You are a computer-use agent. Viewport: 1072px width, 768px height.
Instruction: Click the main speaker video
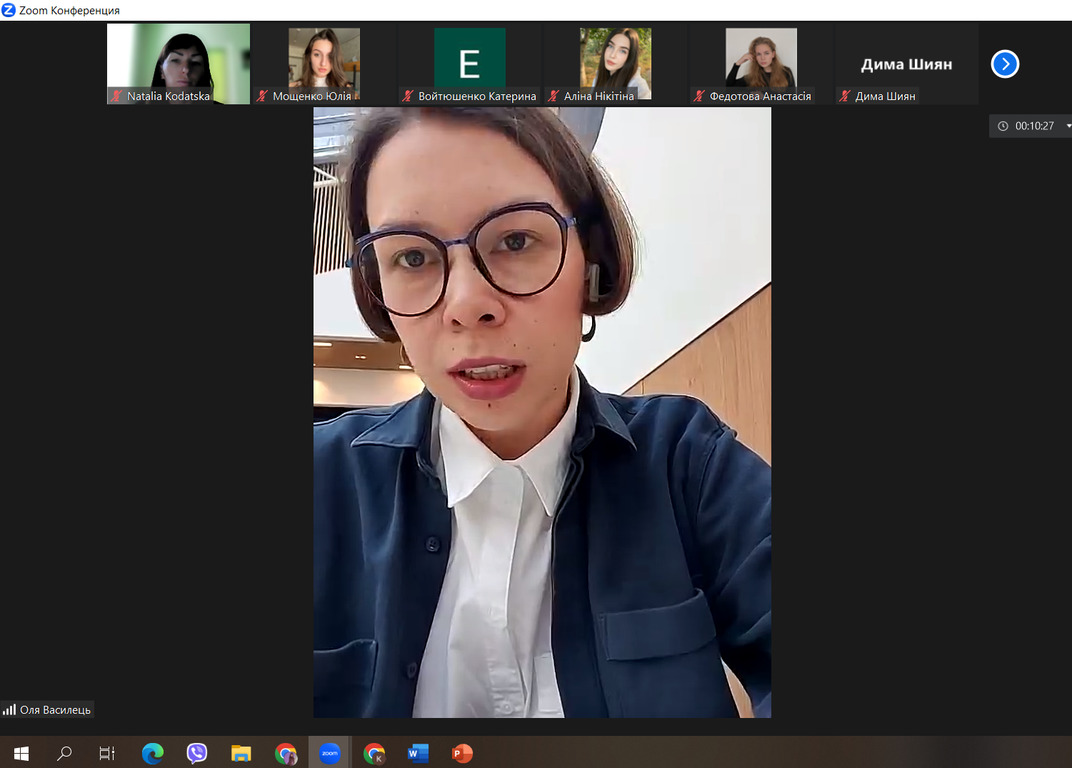542,412
